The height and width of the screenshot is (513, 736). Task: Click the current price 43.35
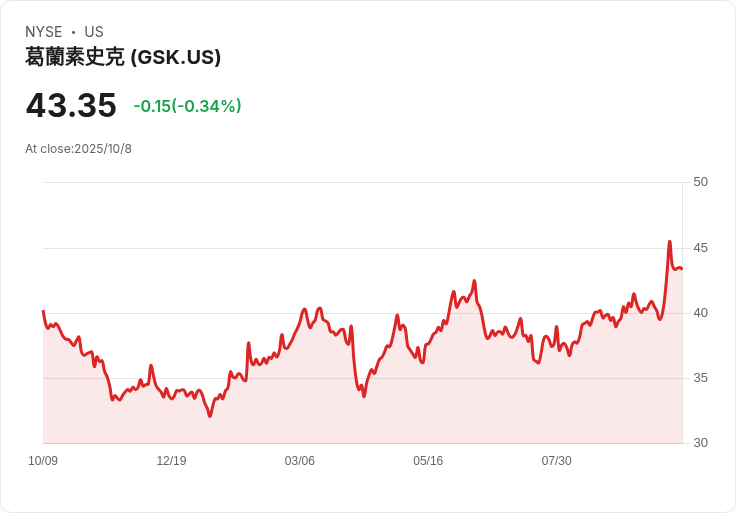coord(71,106)
